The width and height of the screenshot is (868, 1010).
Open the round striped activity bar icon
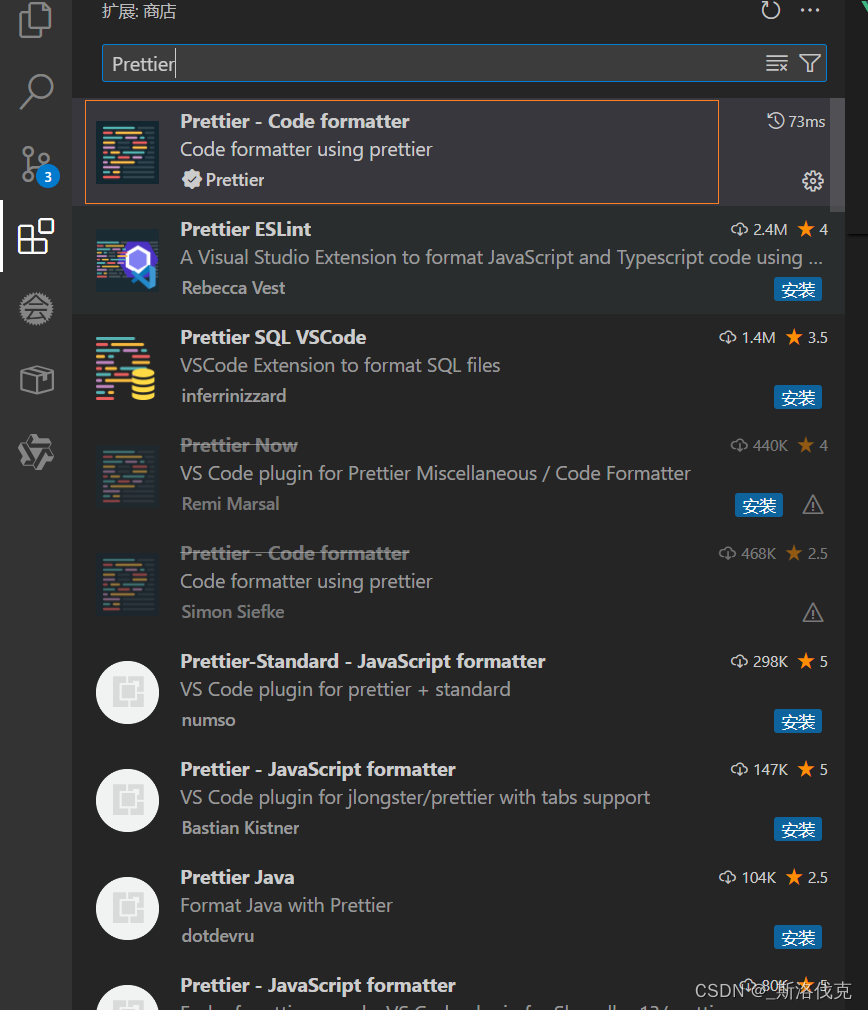tap(36, 309)
